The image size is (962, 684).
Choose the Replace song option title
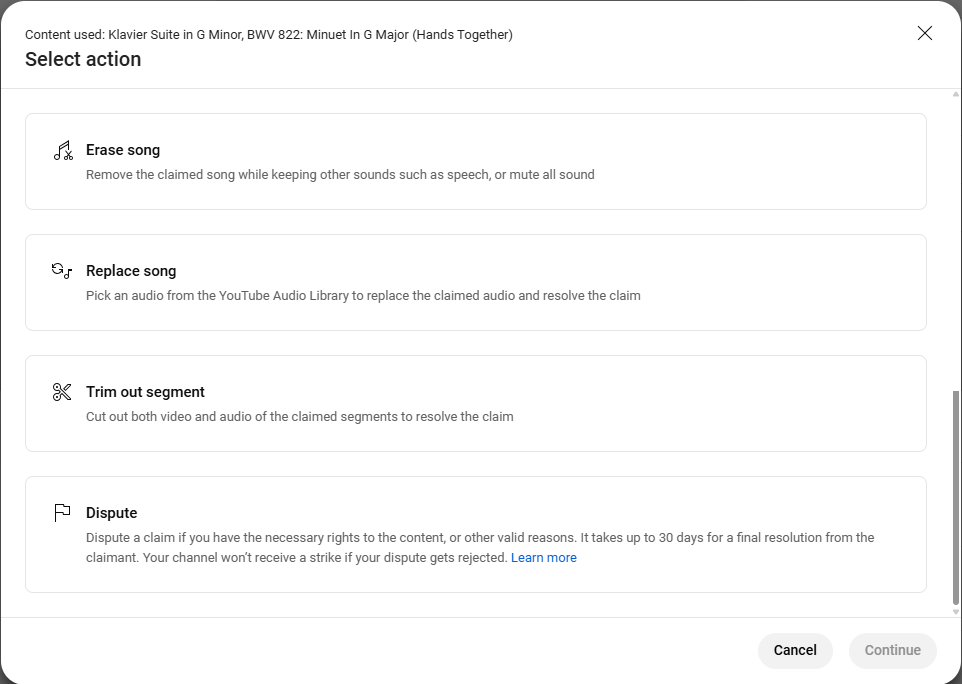(131, 271)
